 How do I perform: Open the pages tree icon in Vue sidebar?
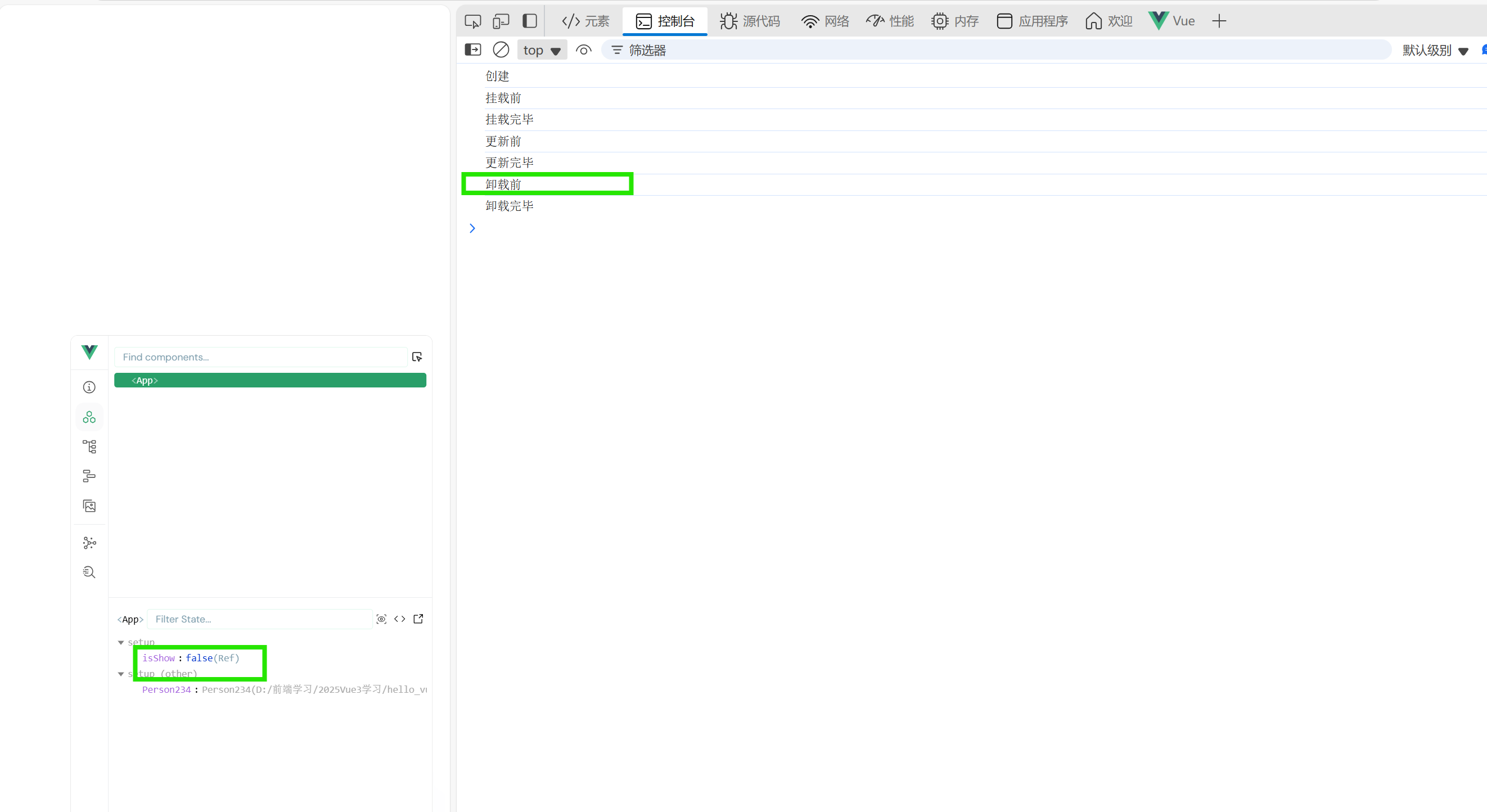pos(89,446)
